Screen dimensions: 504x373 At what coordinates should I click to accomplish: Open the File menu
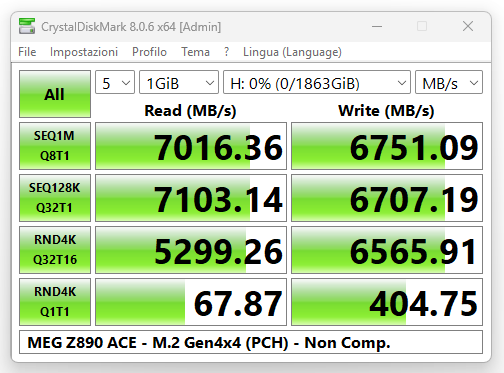(x=27, y=52)
